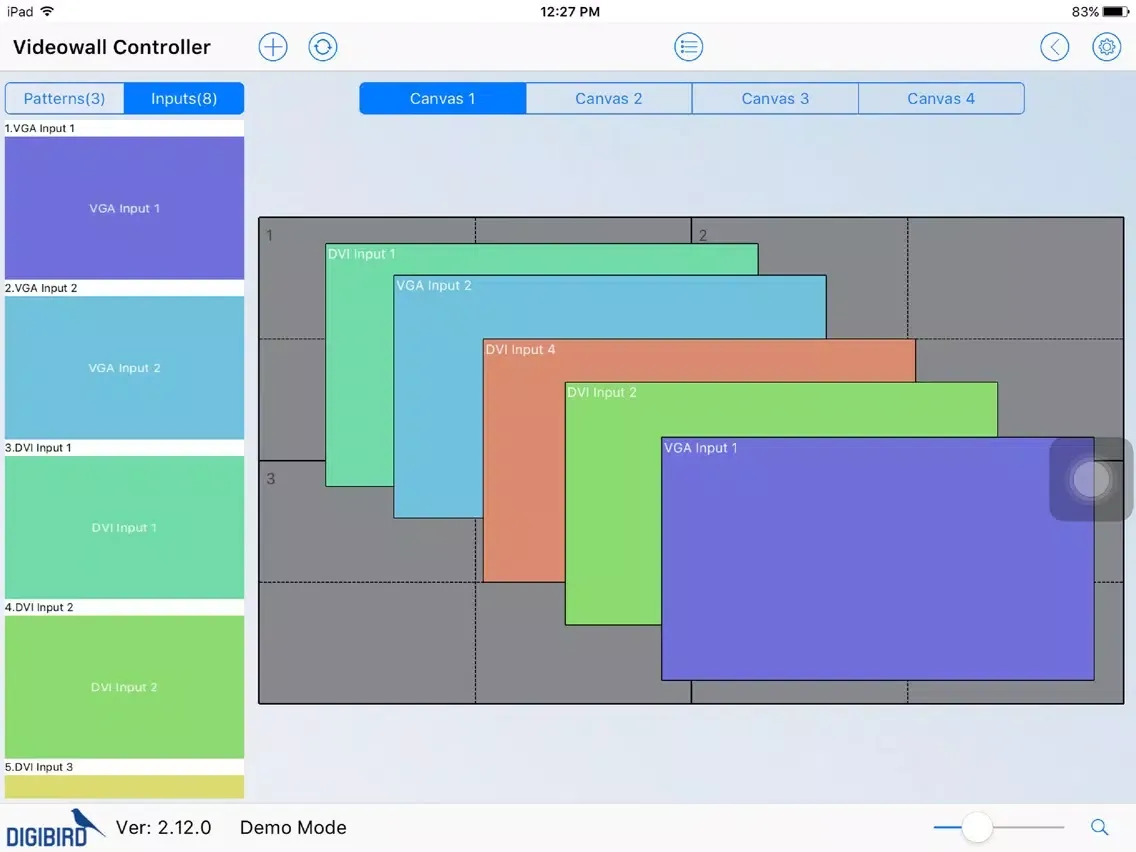1136x852 pixels.
Task: Switch to Canvas 2
Action: click(x=608, y=98)
